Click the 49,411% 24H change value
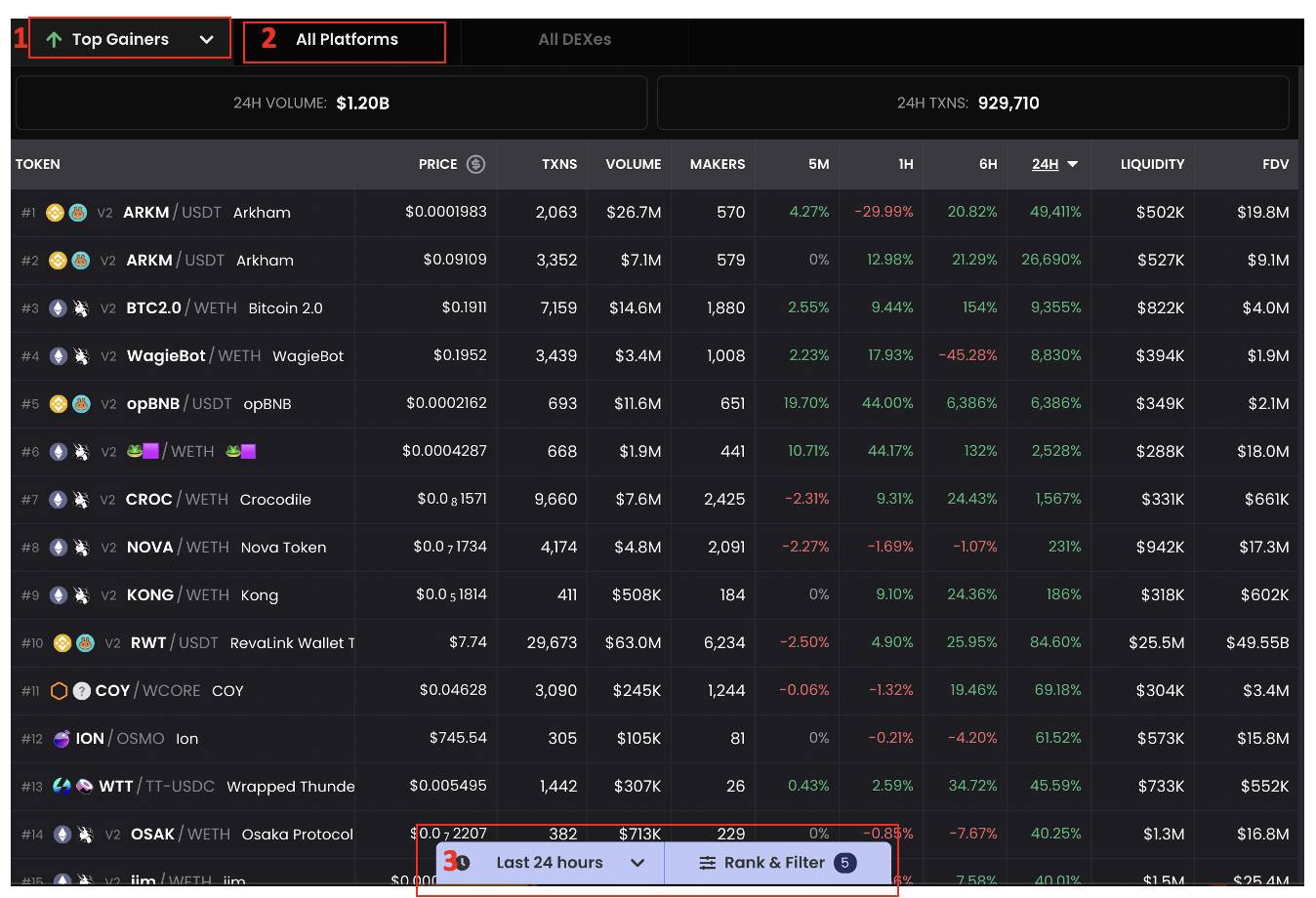Screen dimensions: 1316x898 coord(1055,212)
